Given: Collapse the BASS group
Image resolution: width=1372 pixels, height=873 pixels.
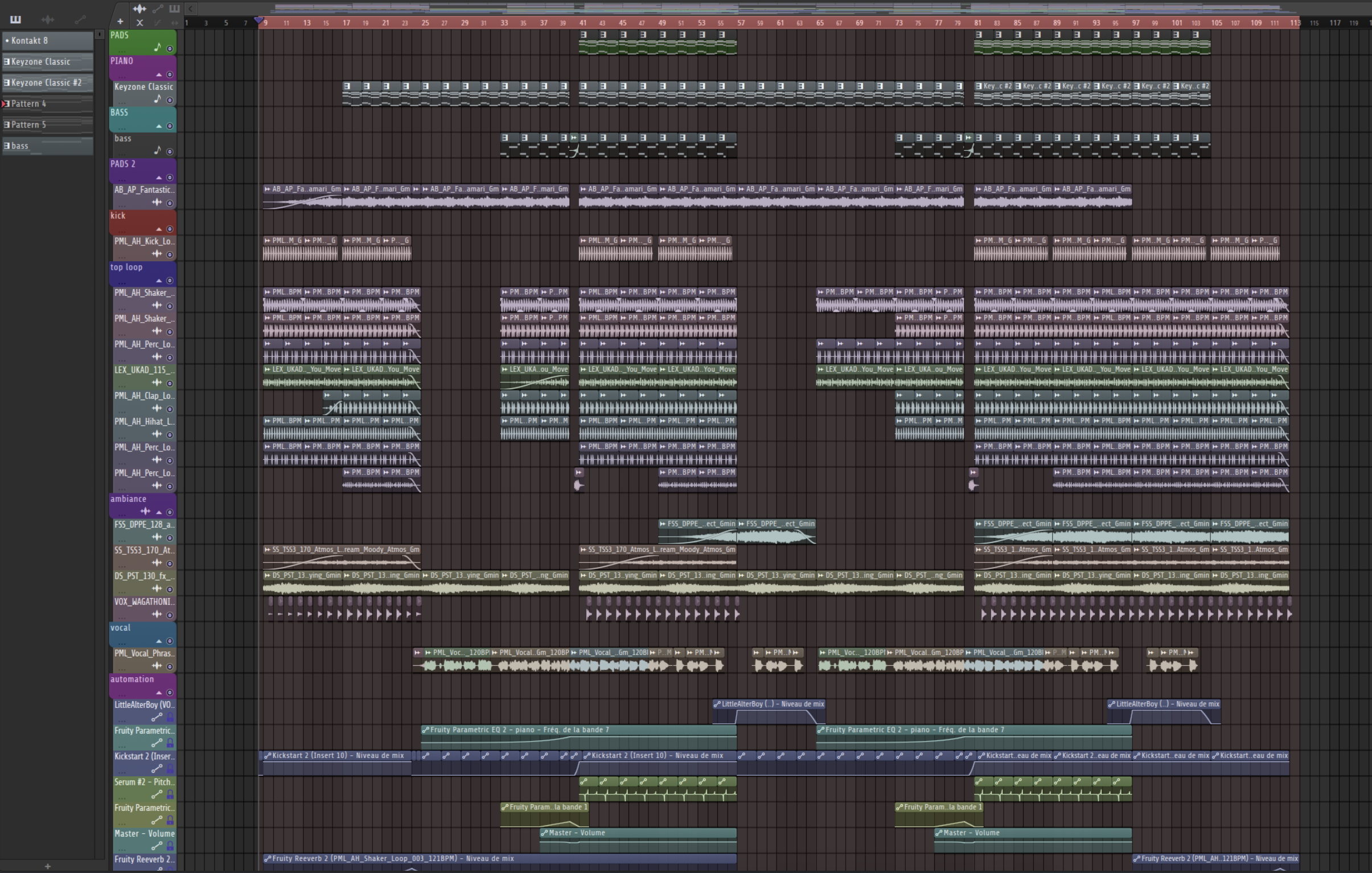Looking at the screenshot, I should pyautogui.click(x=159, y=126).
